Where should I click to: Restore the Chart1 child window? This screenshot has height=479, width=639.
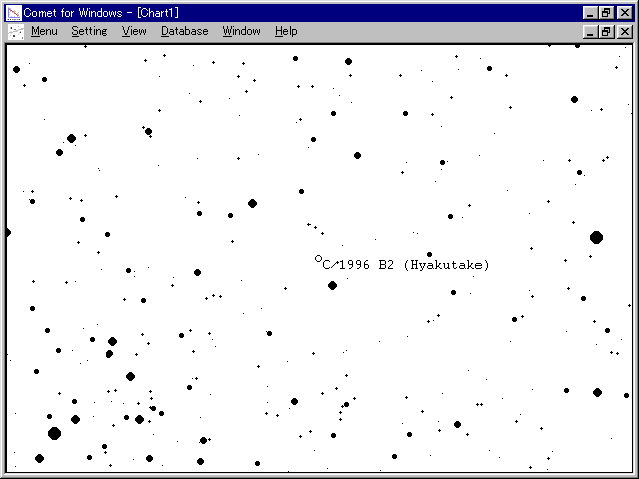pyautogui.click(x=607, y=31)
